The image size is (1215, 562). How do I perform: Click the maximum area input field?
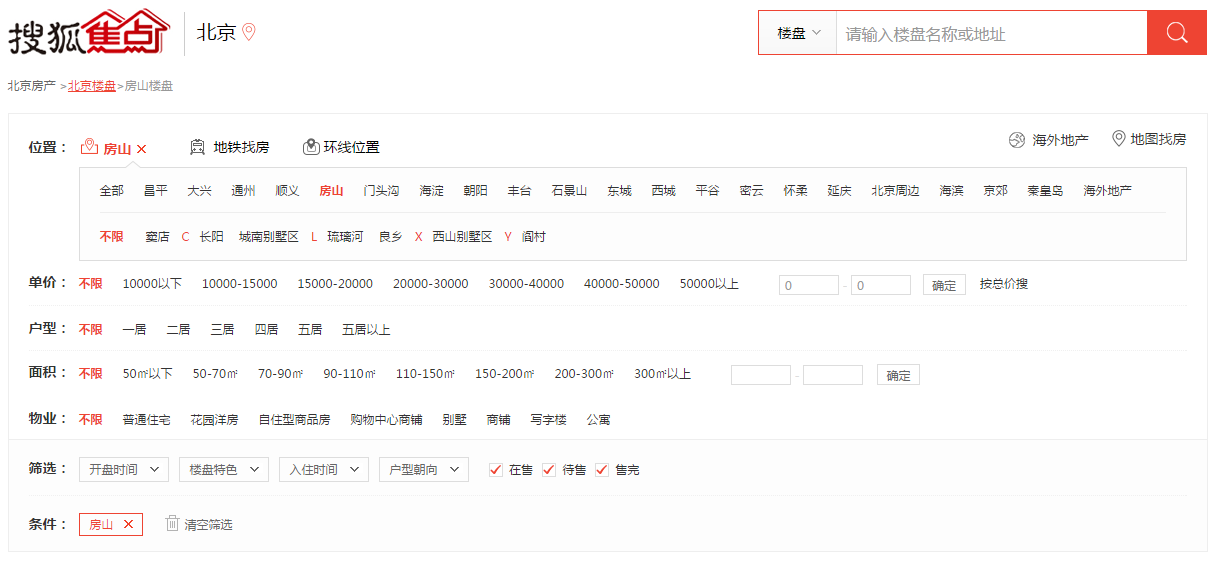coord(833,375)
